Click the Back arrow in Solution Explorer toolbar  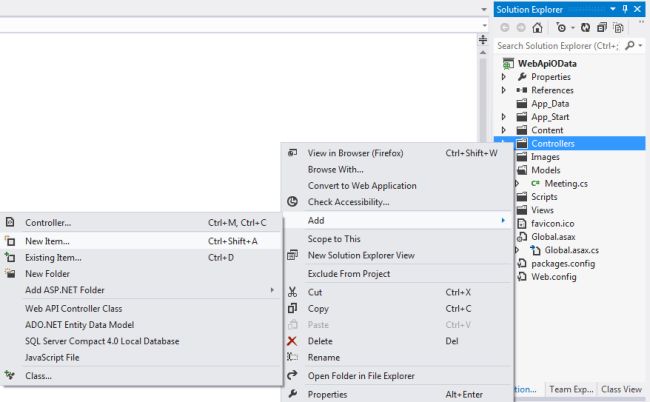pyautogui.click(x=504, y=28)
